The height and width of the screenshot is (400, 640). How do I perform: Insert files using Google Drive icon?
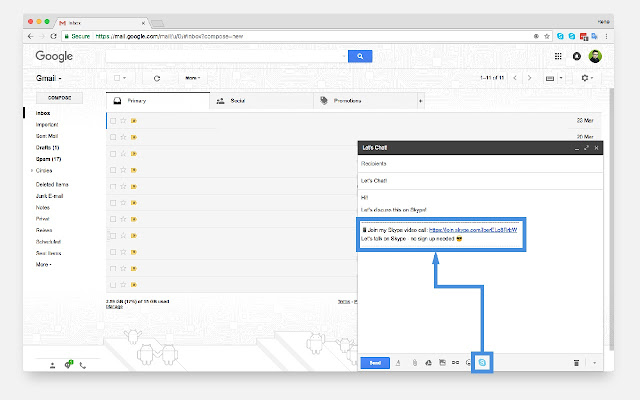pos(428,362)
